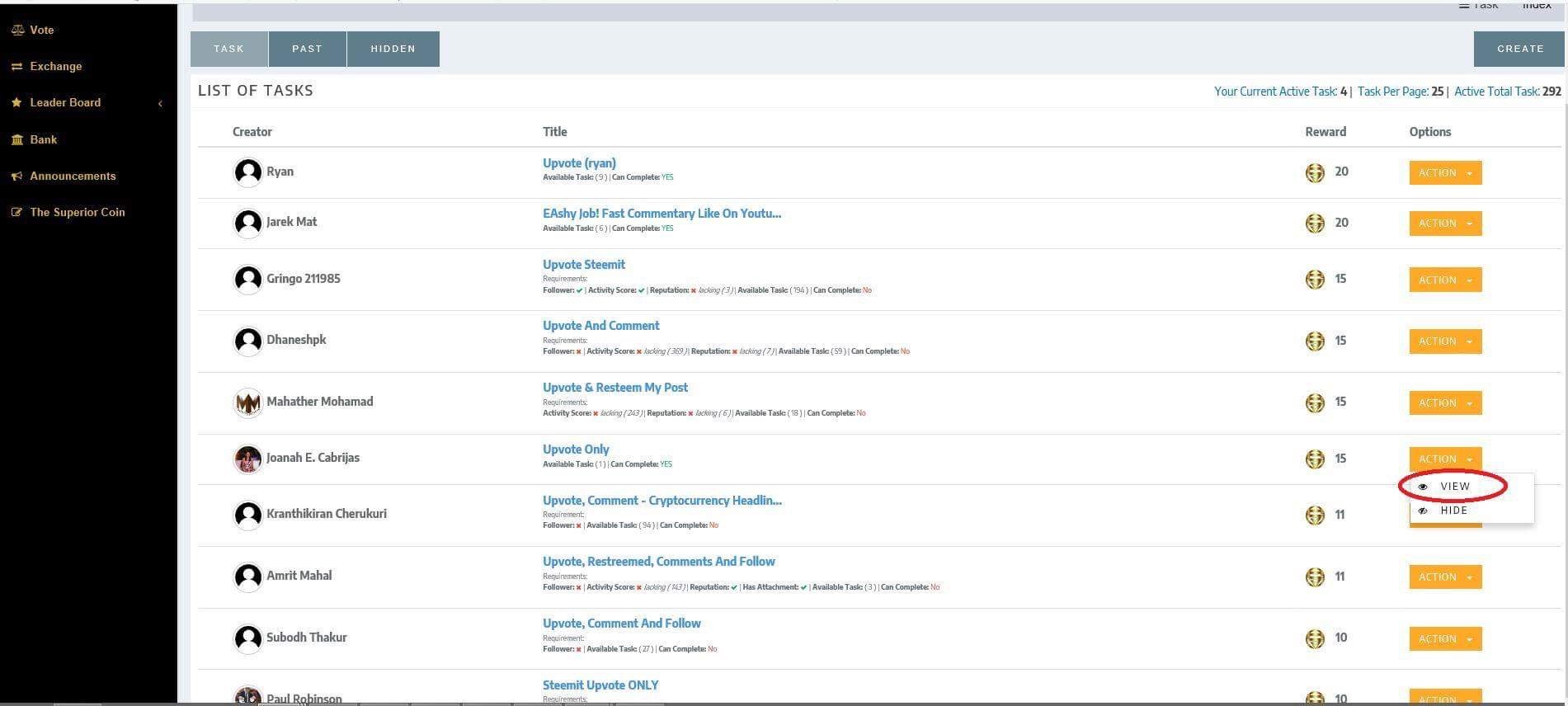Click the CREATE button
The image size is (1568, 706).
coord(1520,49)
